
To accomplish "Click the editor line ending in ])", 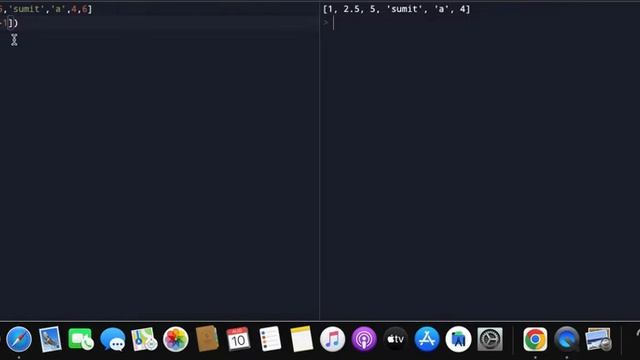I will coord(9,23).
